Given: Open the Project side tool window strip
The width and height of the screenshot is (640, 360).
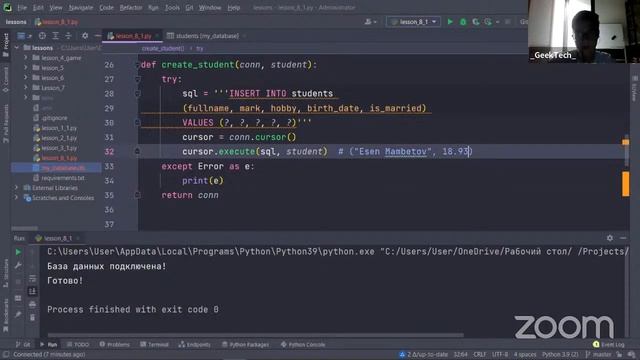Looking at the screenshot, I should coord(5,44).
